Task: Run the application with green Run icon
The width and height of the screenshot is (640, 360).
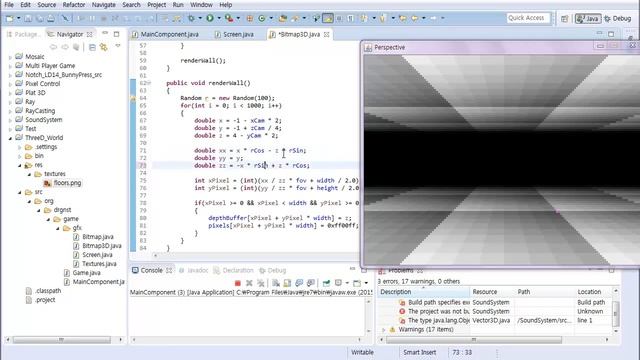Action: [x=210, y=18]
